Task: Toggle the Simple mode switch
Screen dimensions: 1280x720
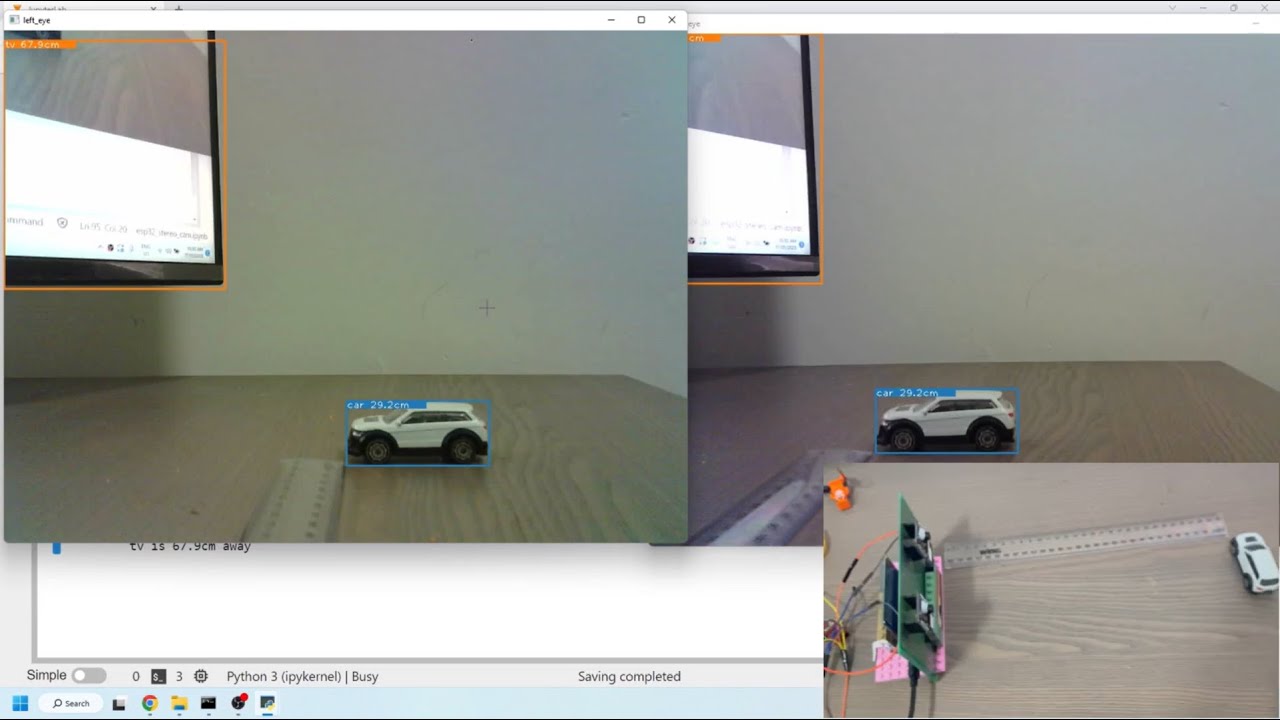Action: coord(88,676)
